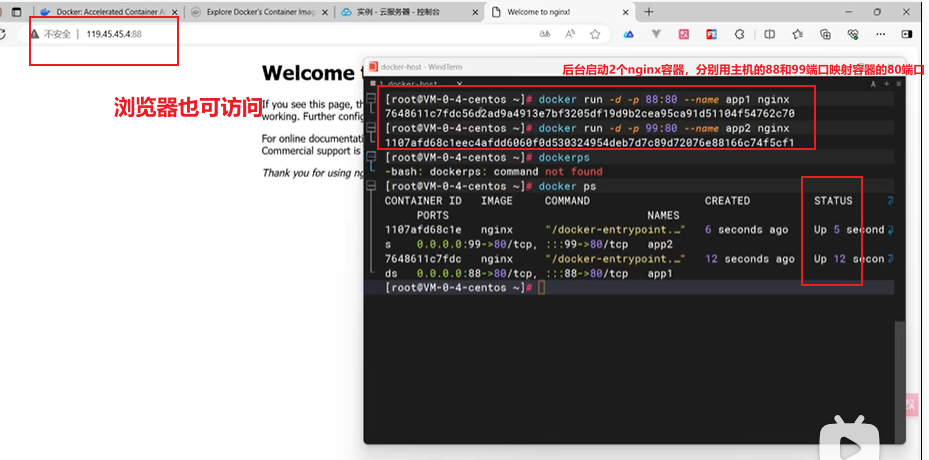Image resolution: width=929 pixels, height=460 pixels.
Task: Open the collections icon in browser toolbar
Action: pos(825,34)
